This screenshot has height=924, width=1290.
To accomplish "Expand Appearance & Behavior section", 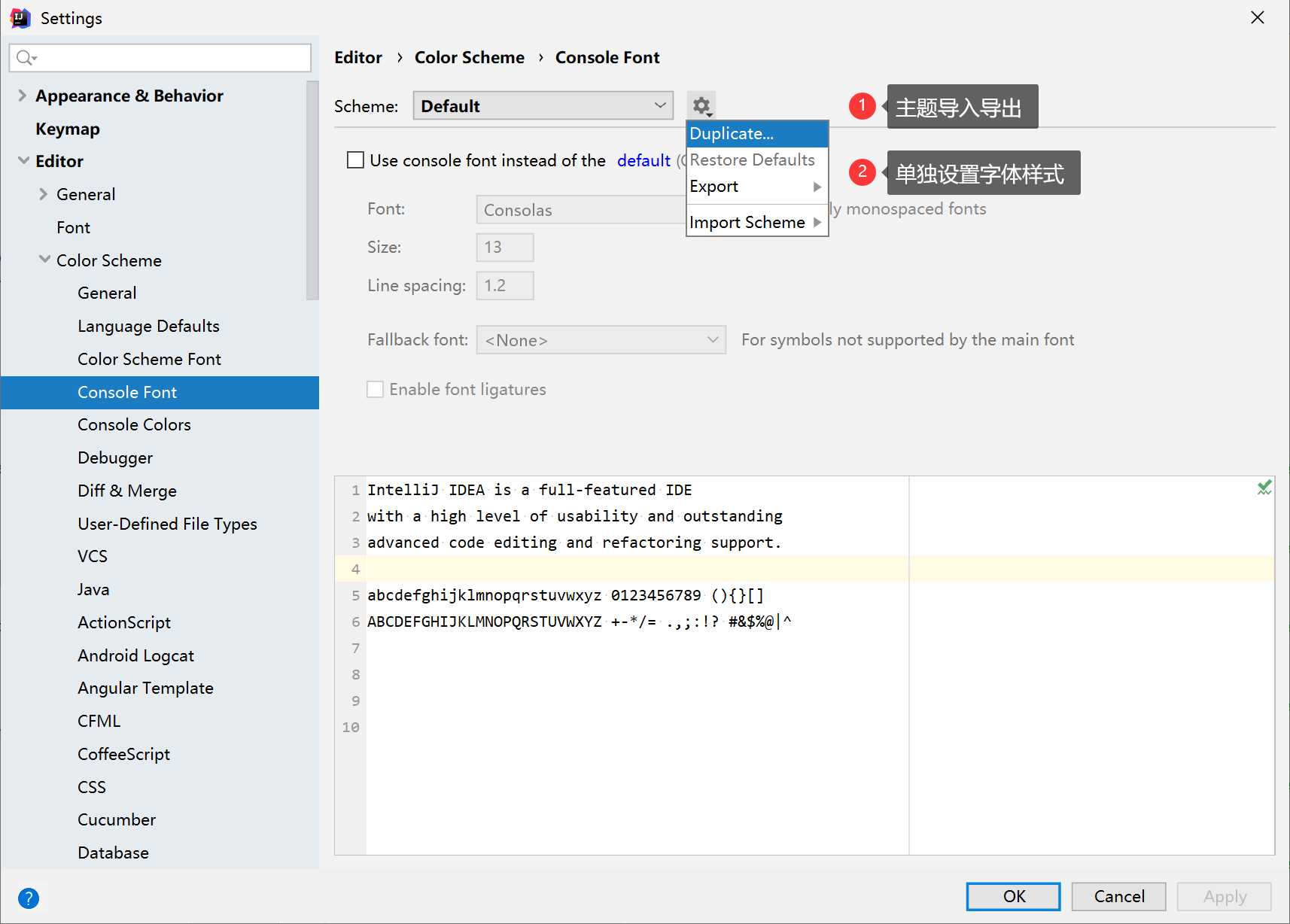I will pyautogui.click(x=22, y=96).
